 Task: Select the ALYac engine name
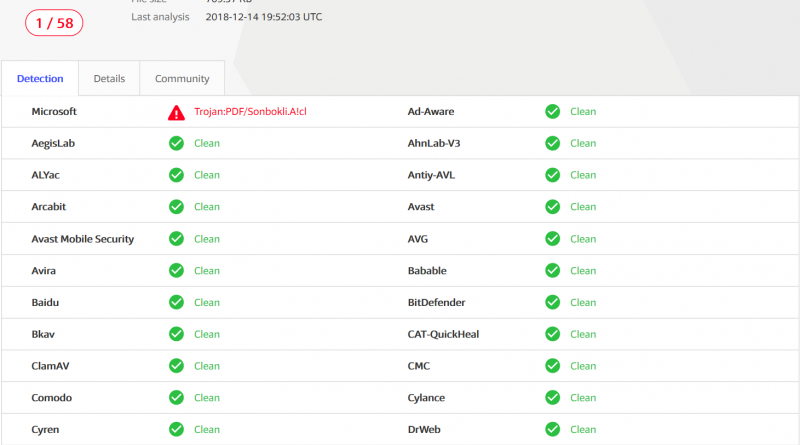pyautogui.click(x=45, y=175)
